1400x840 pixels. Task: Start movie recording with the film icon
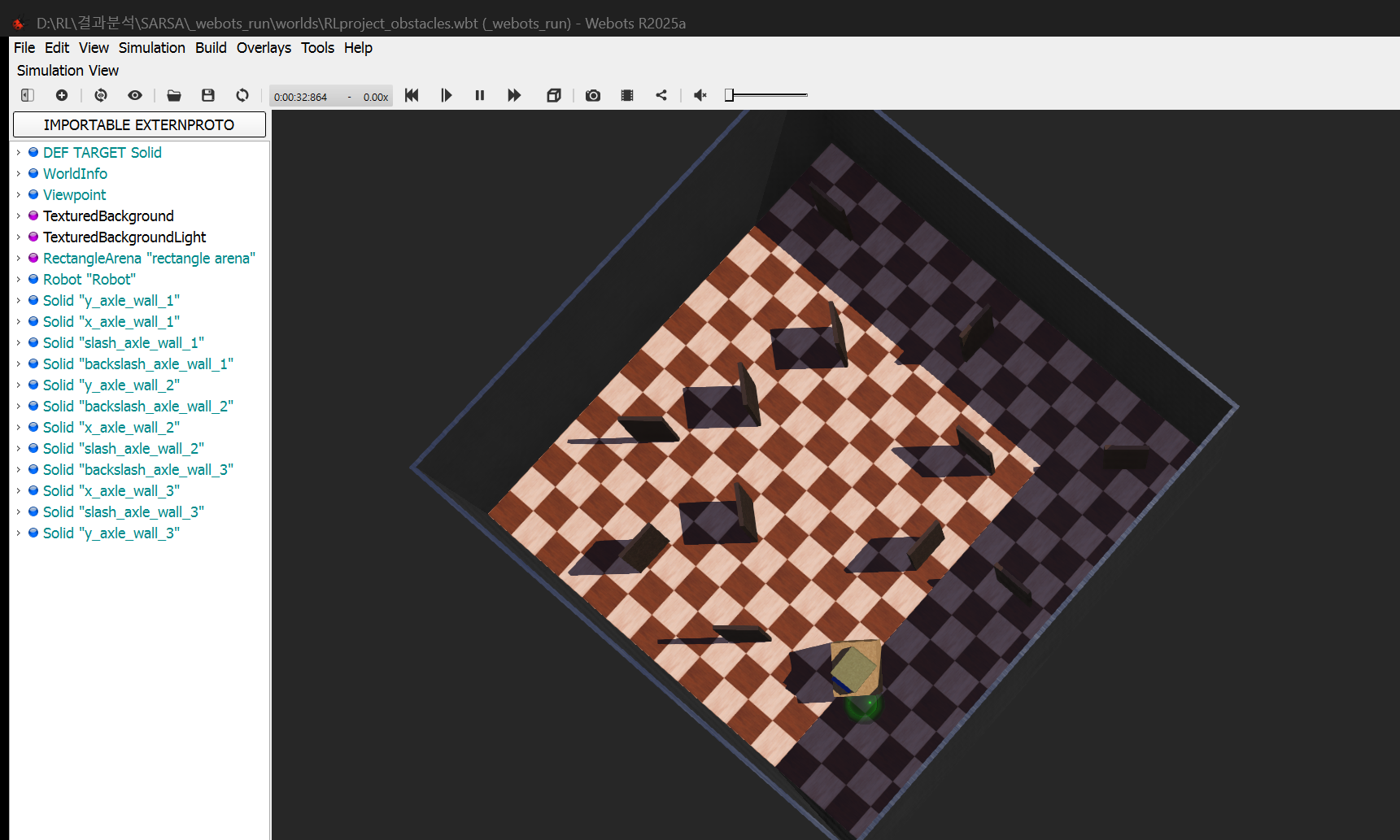pos(627,95)
